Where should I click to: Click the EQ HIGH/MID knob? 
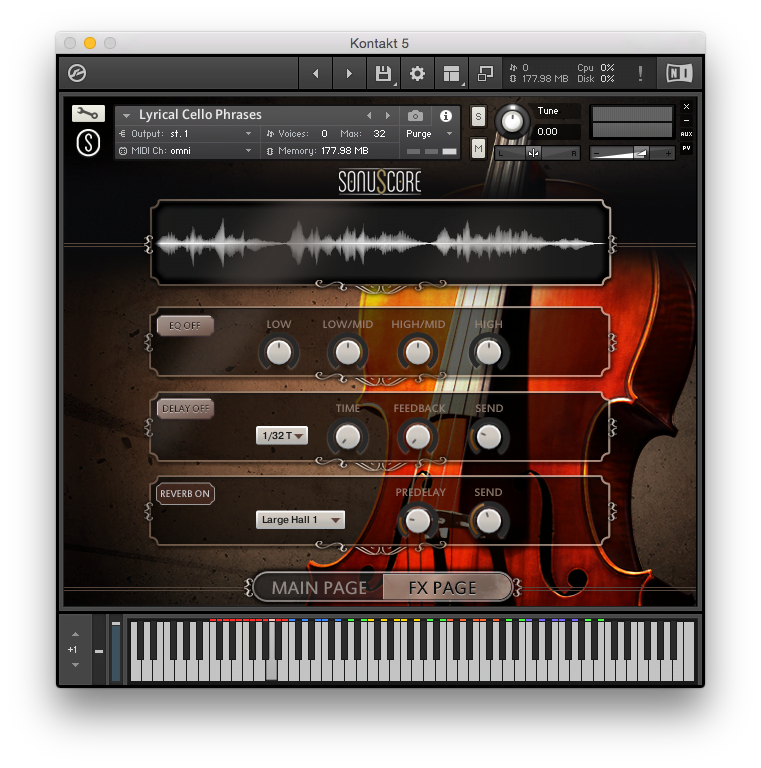pos(418,352)
